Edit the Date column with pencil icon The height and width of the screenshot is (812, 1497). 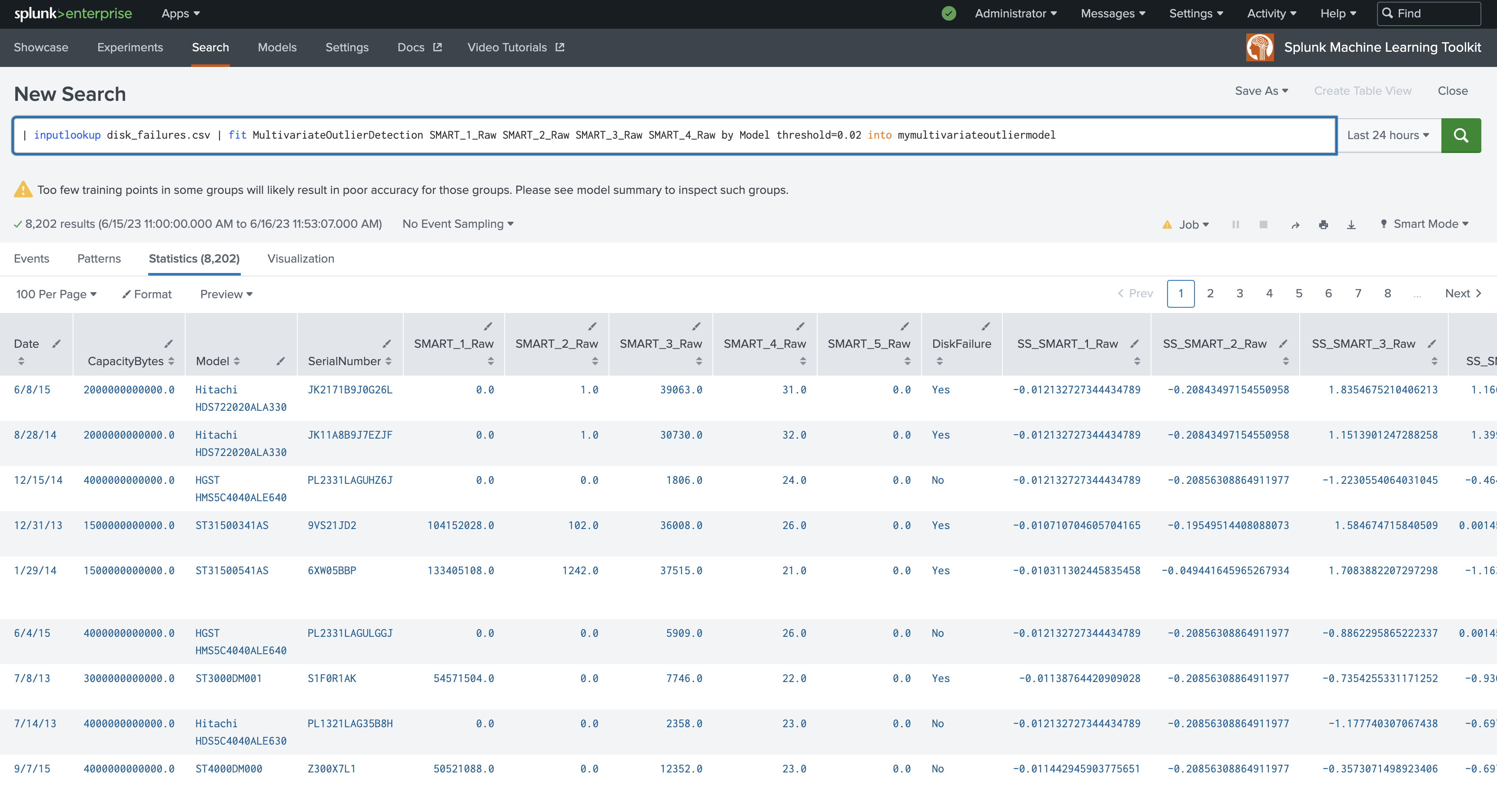[x=57, y=343]
